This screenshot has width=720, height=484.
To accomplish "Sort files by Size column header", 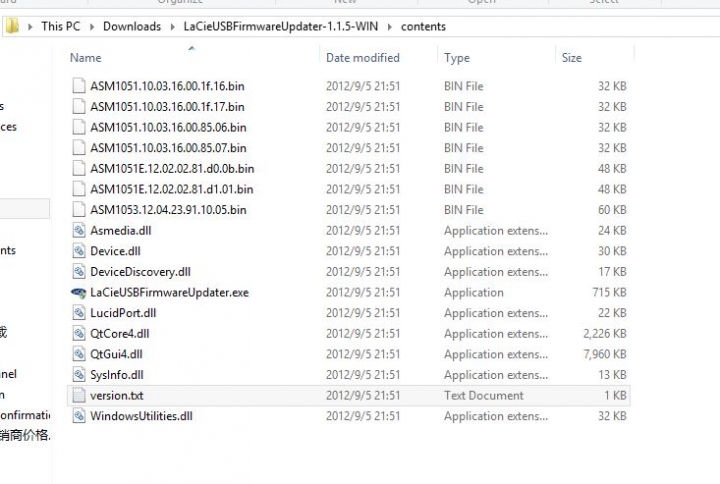I will point(572,58).
